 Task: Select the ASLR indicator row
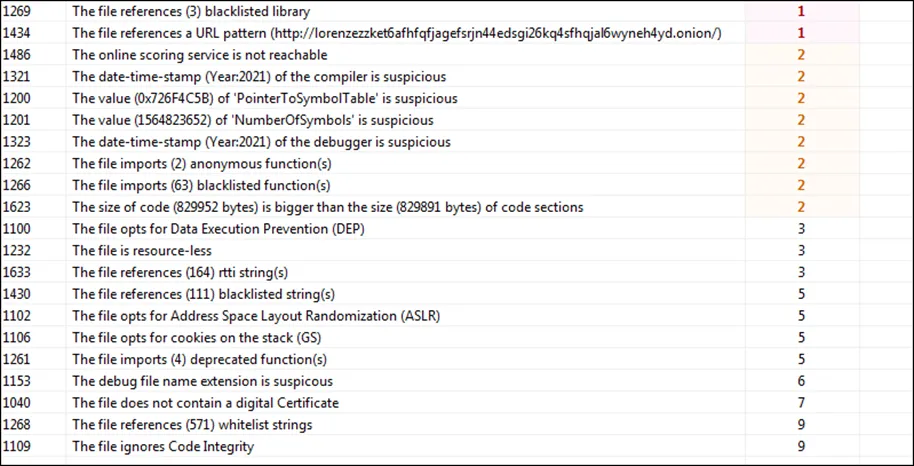pyautogui.click(x=457, y=316)
